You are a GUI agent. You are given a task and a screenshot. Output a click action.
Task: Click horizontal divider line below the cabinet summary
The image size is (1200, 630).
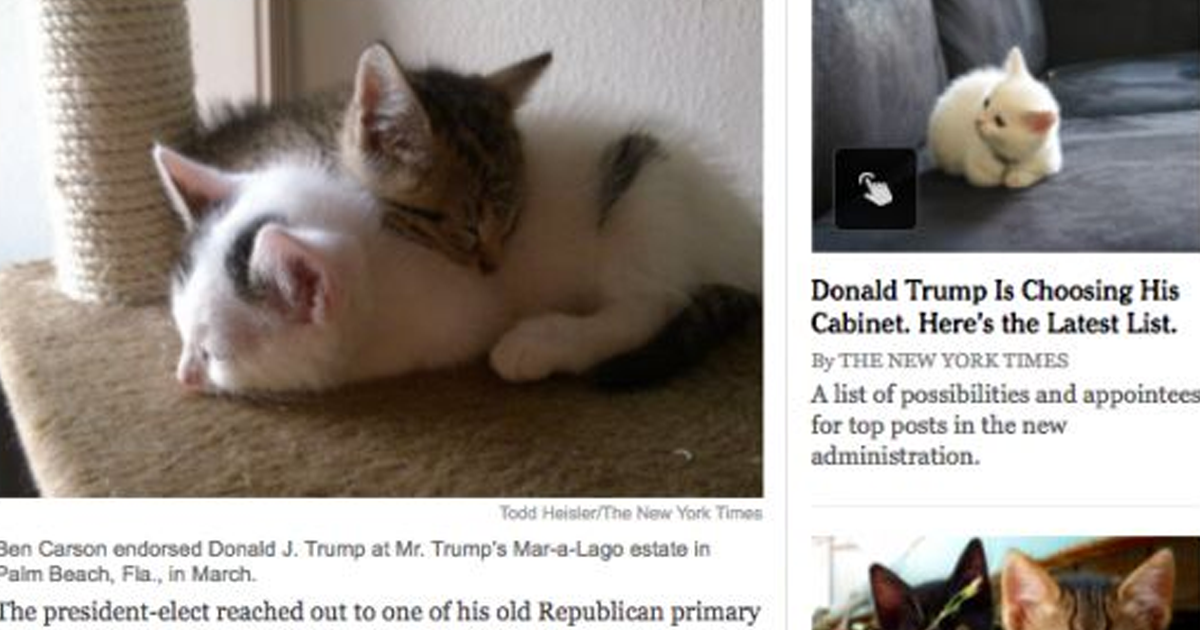coord(1006,506)
